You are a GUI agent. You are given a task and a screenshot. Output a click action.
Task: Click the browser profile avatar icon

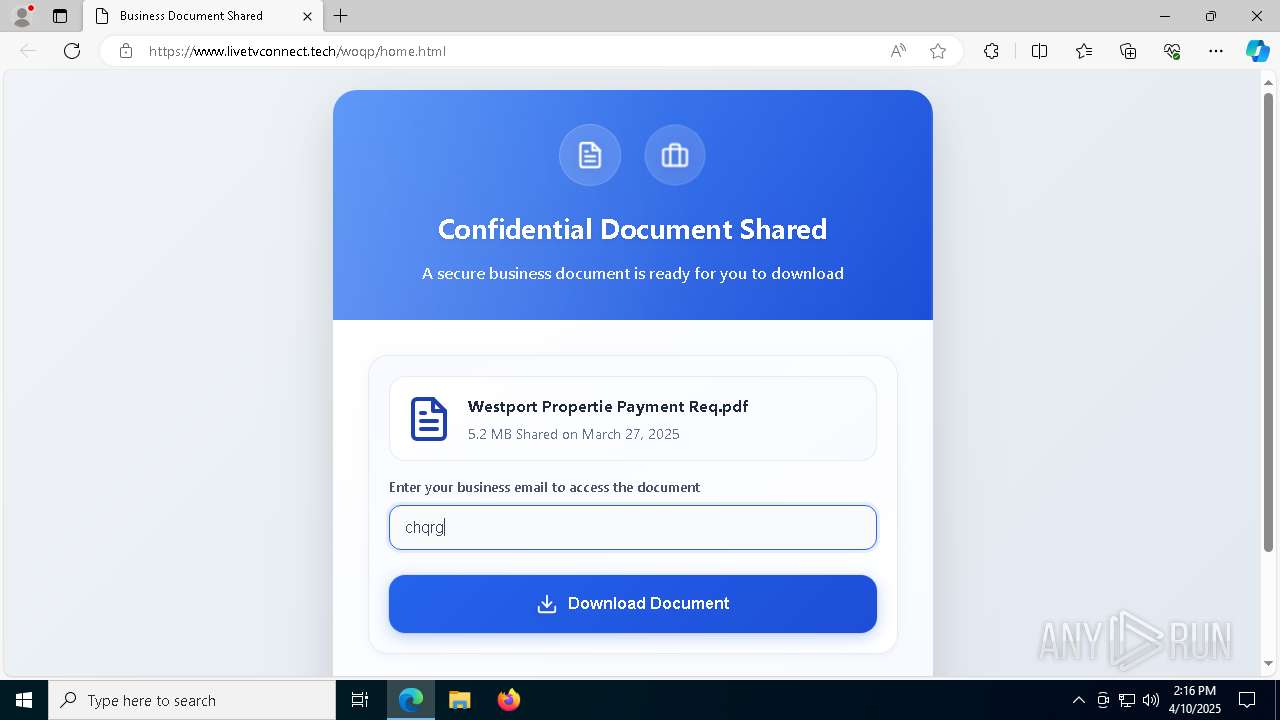(x=22, y=15)
